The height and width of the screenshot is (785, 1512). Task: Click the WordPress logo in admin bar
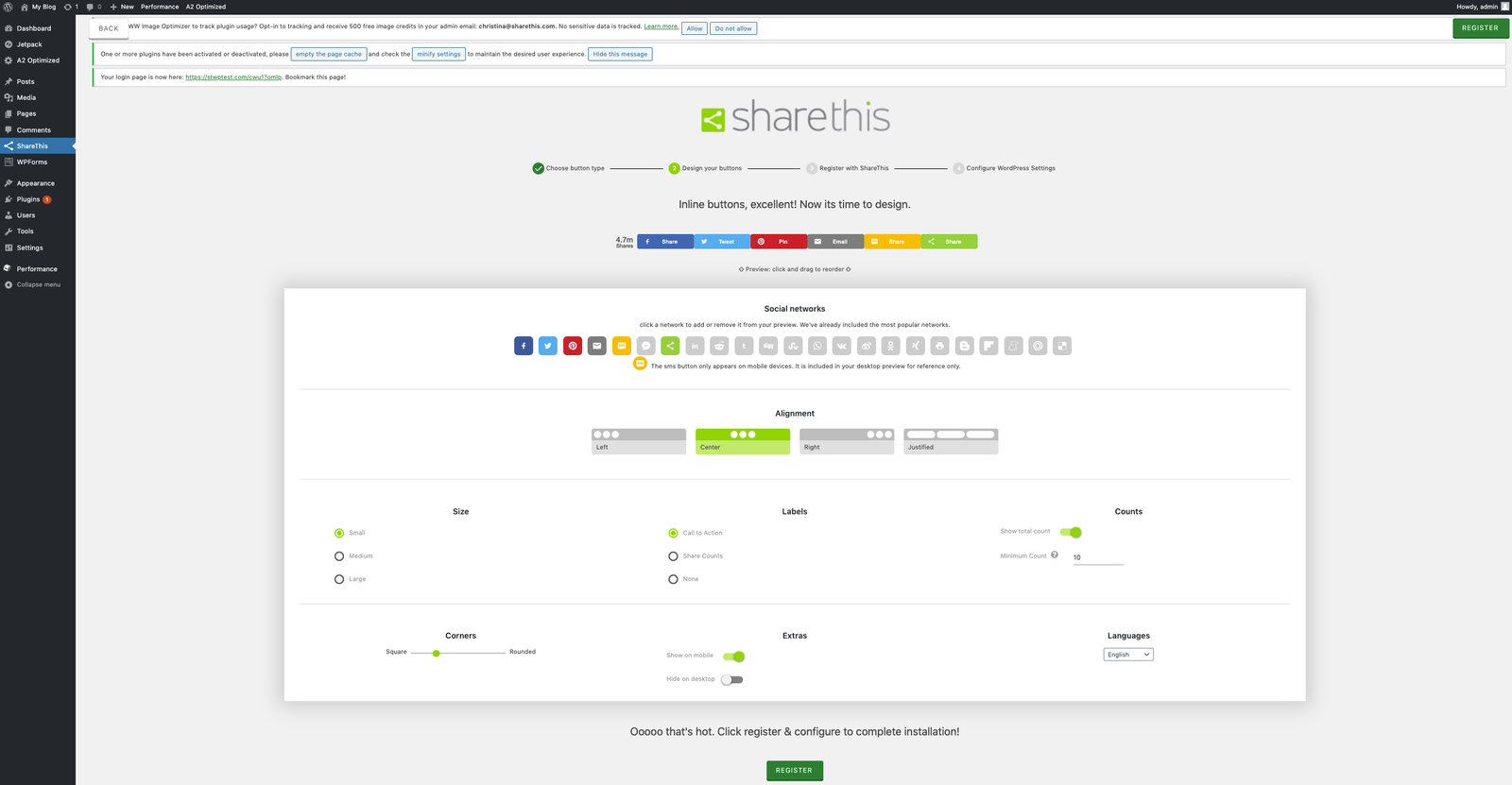coord(8,7)
